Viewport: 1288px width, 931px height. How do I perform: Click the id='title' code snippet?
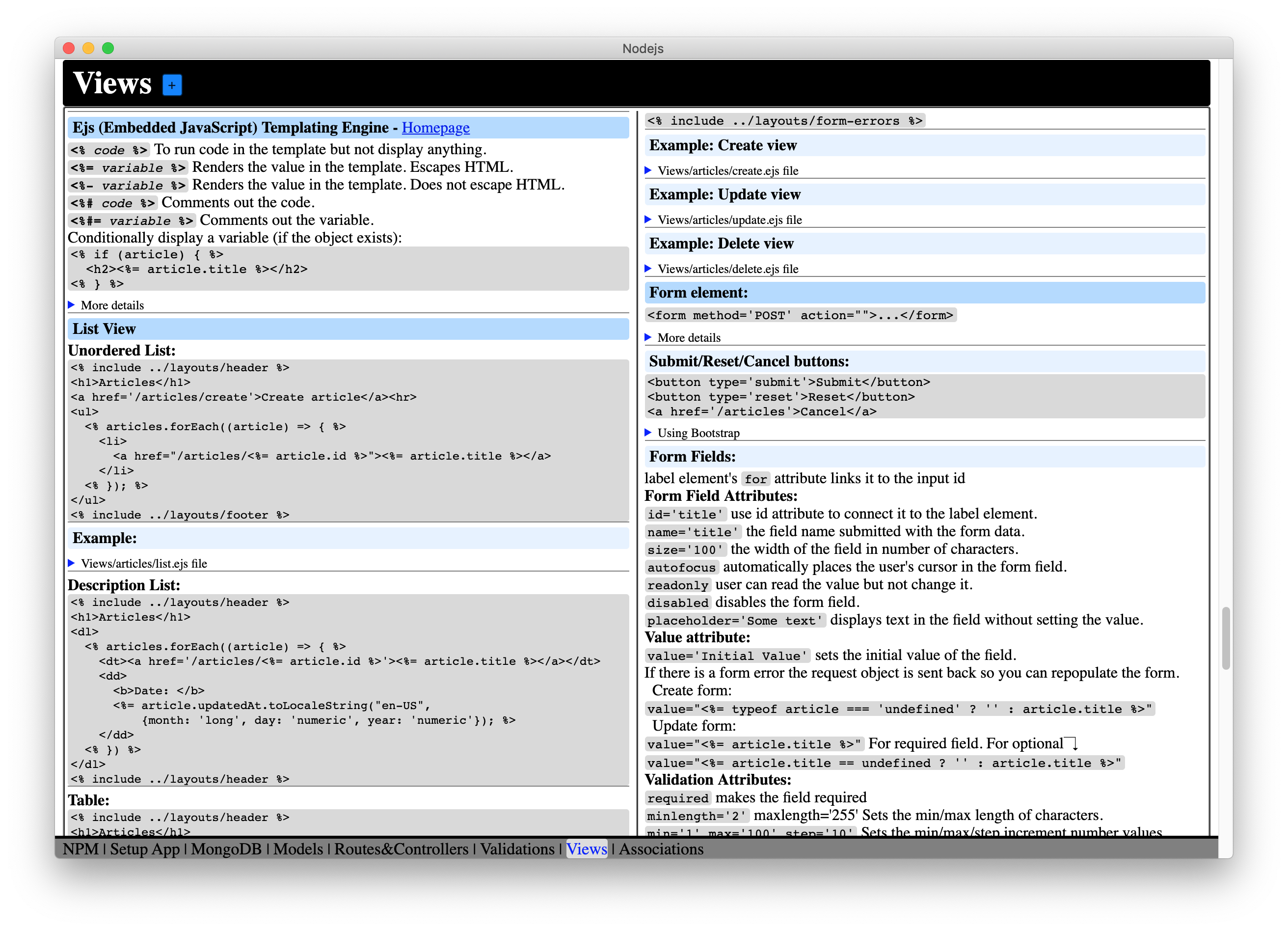tap(685, 514)
